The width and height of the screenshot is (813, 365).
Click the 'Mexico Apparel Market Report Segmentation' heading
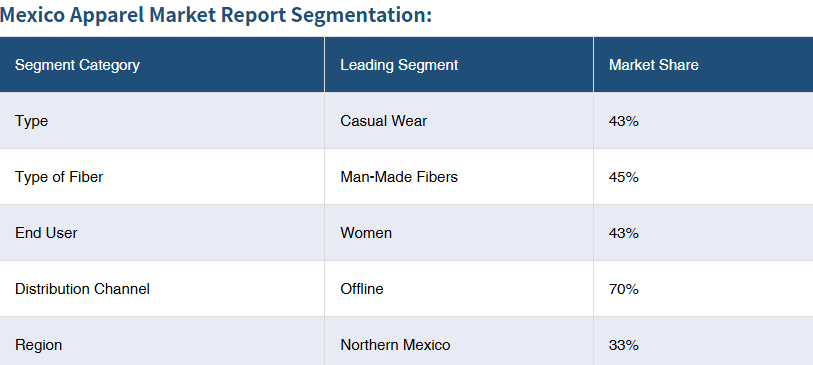click(x=216, y=16)
